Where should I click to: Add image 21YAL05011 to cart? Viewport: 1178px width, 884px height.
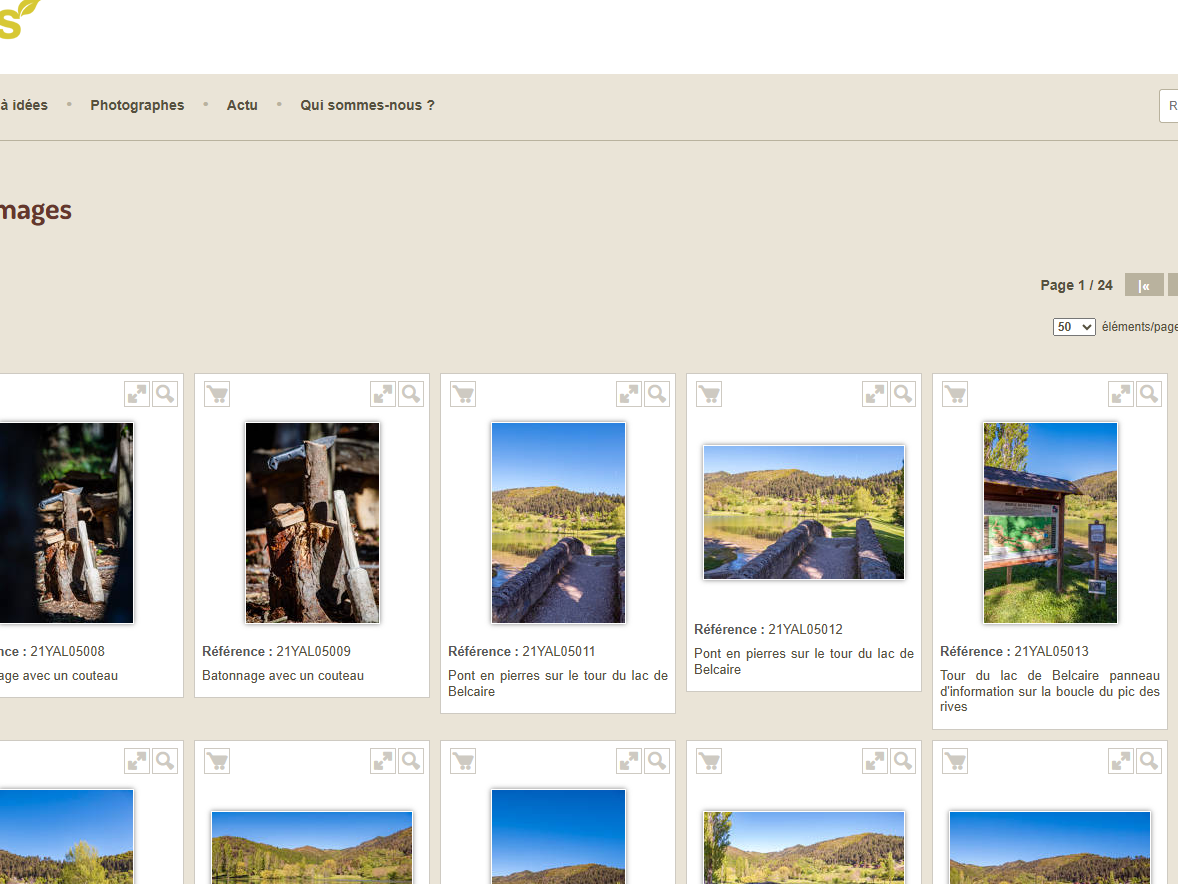pos(463,394)
